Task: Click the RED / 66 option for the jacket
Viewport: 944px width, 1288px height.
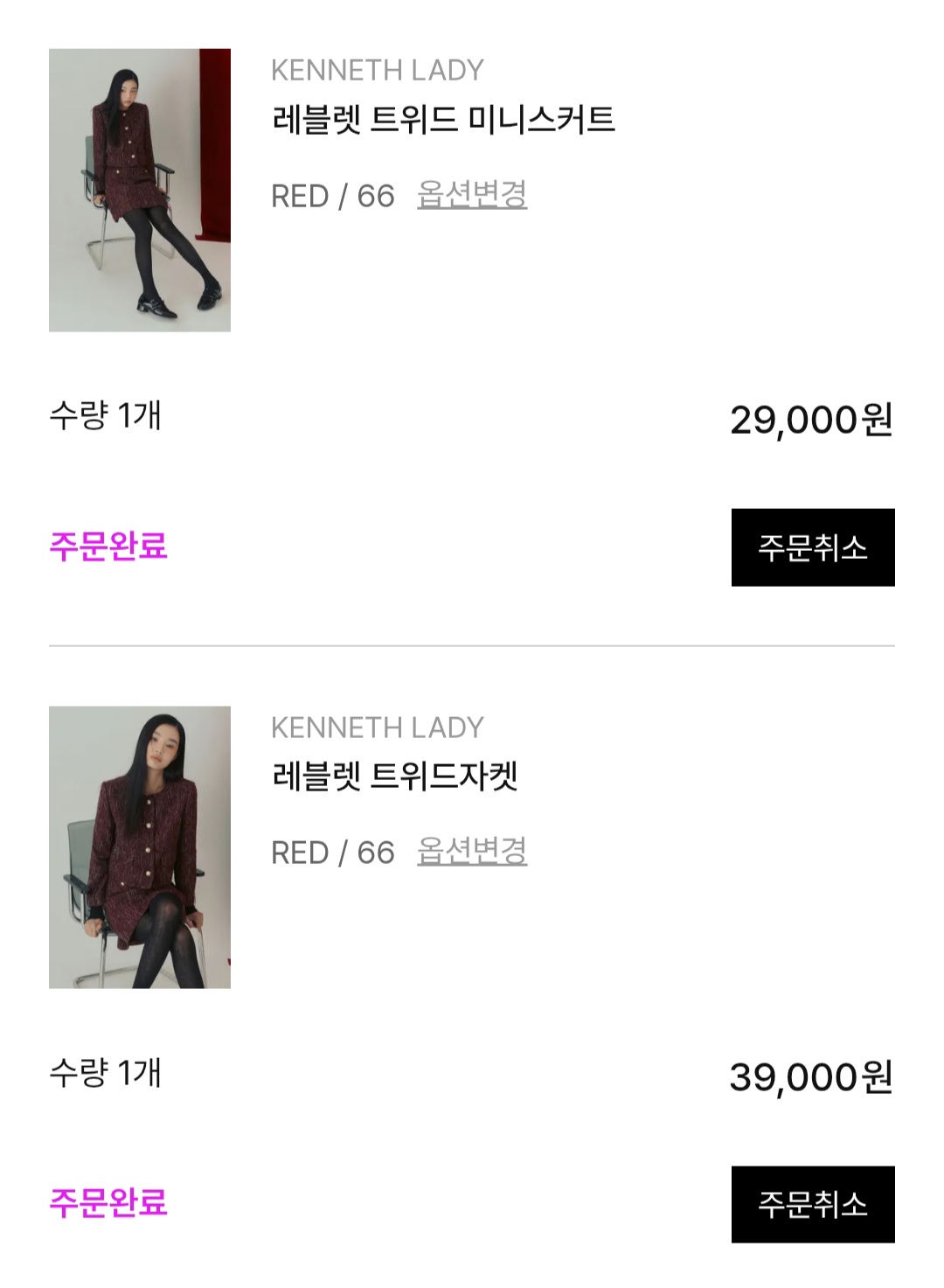Action: click(x=333, y=853)
